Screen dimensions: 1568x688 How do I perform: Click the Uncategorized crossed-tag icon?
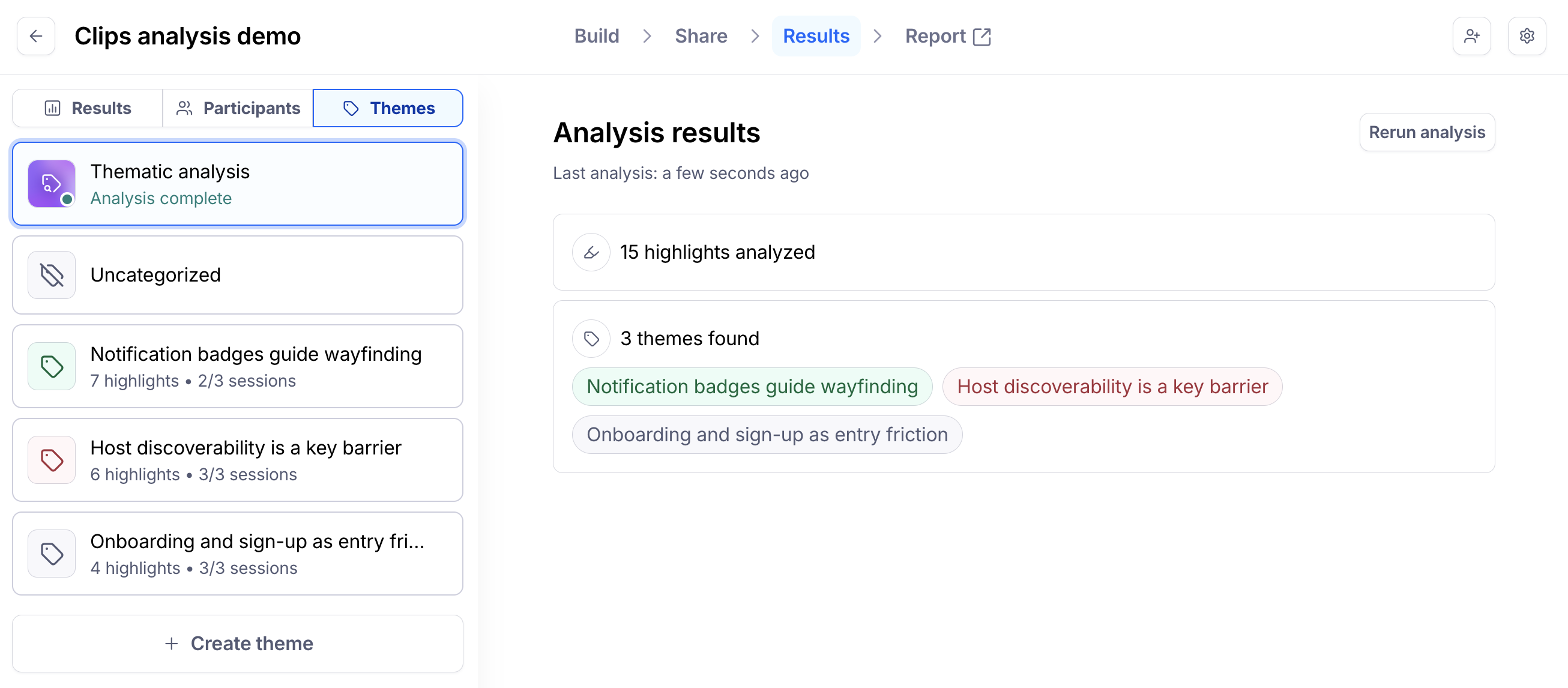click(52, 275)
